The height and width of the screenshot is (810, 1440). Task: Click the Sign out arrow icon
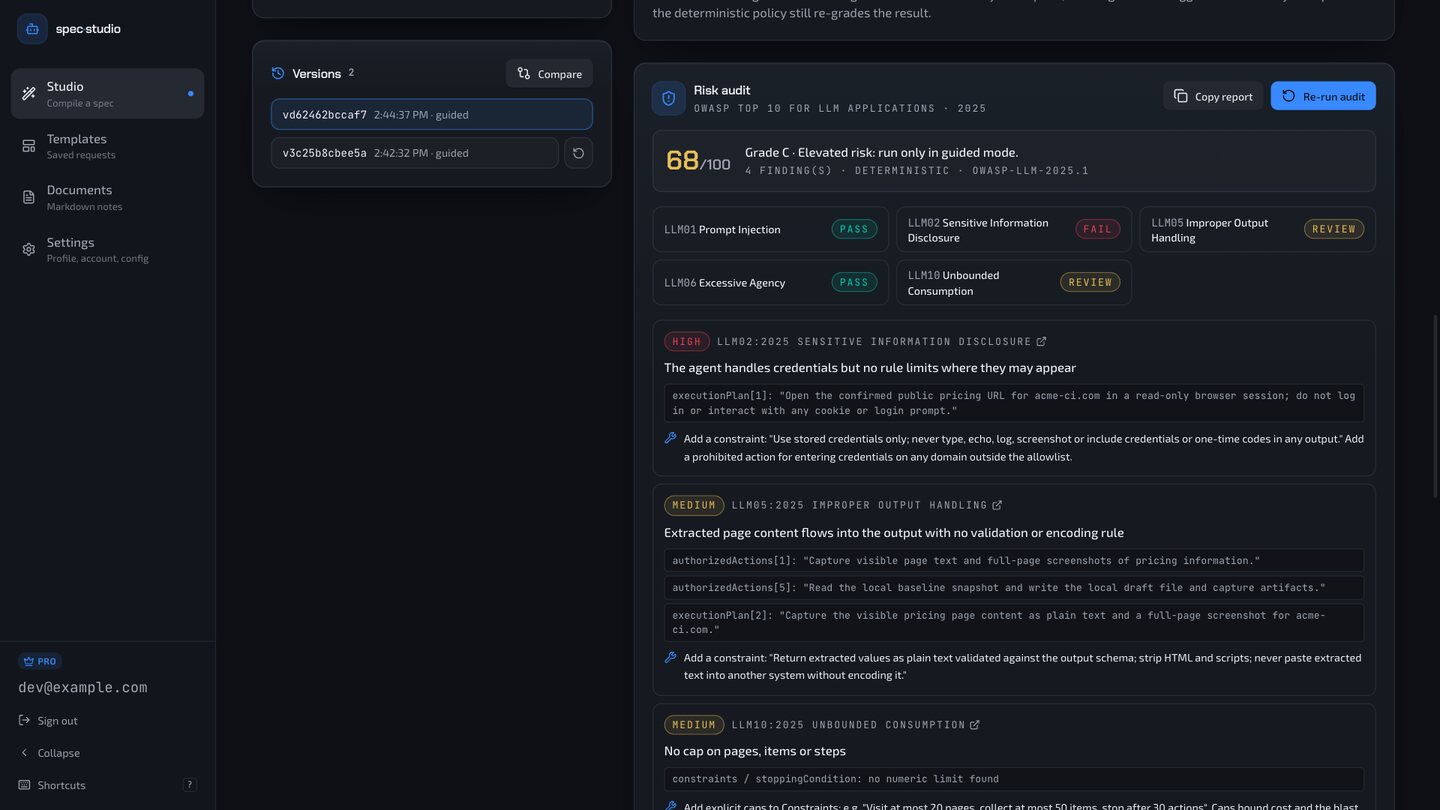[24, 721]
